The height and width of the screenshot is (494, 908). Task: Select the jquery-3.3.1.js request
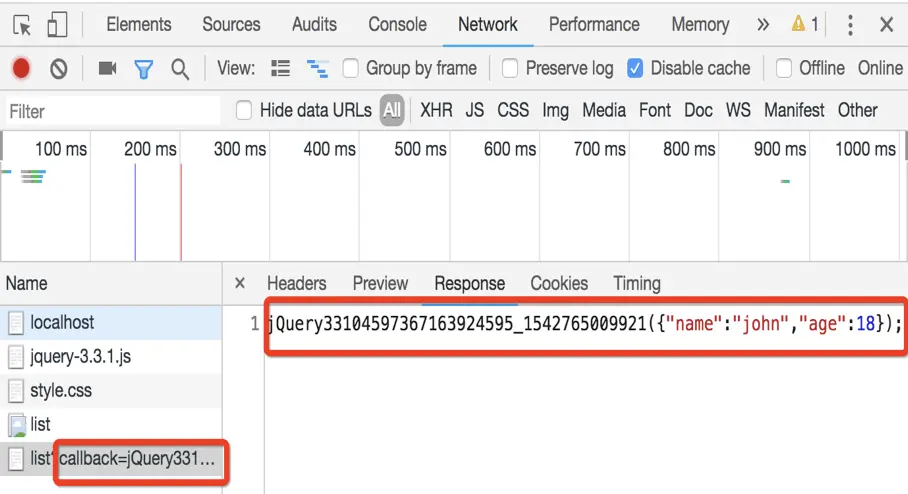coord(111,357)
